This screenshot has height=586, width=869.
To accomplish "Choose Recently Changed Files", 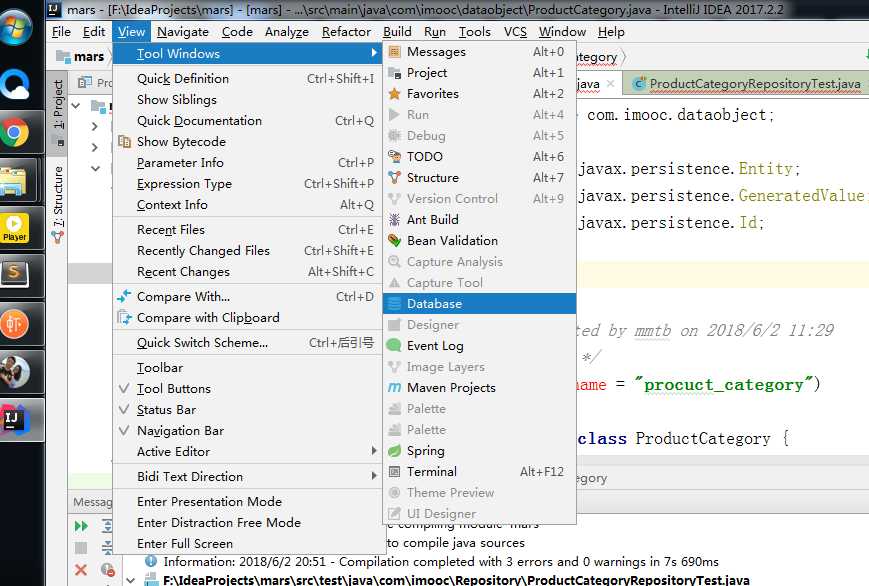I will 247,251.
